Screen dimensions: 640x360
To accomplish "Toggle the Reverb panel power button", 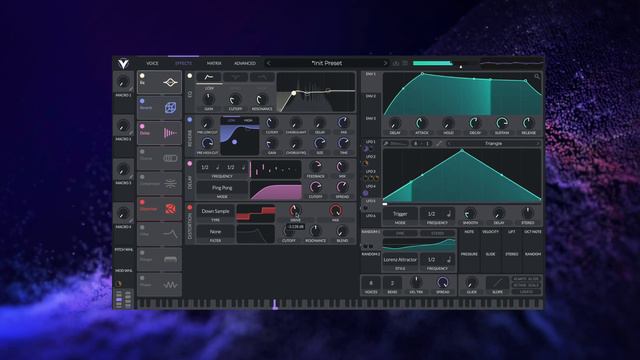I will [190, 120].
